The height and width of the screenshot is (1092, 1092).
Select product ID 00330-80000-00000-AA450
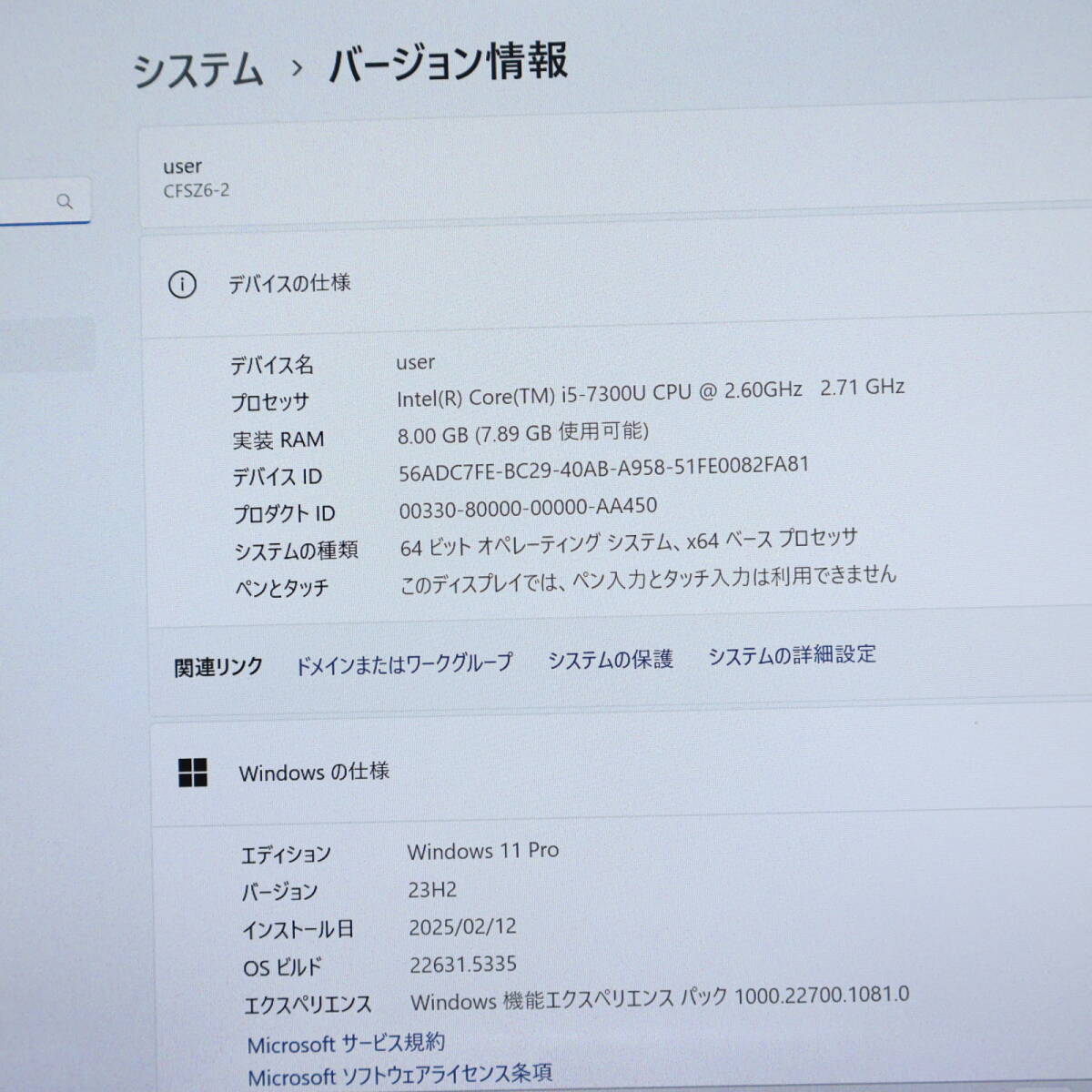point(528,508)
